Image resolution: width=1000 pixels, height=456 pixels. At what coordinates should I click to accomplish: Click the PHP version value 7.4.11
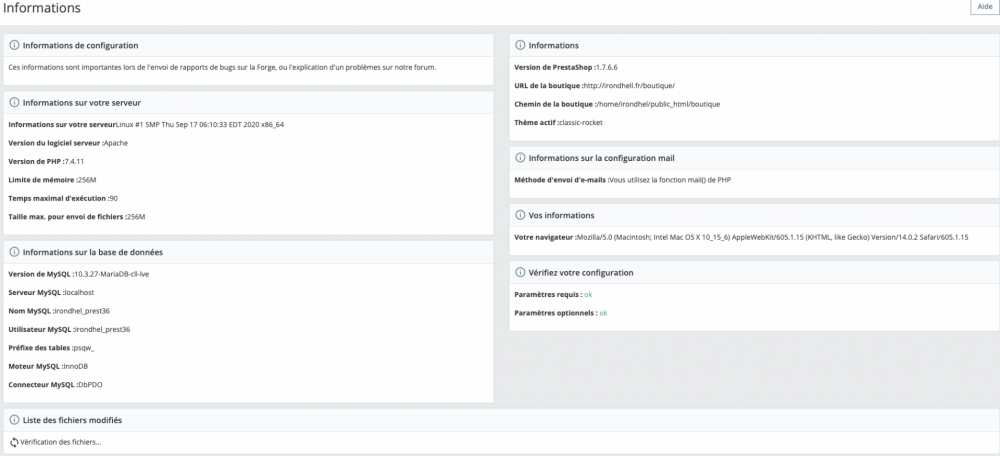pyautogui.click(x=77, y=161)
